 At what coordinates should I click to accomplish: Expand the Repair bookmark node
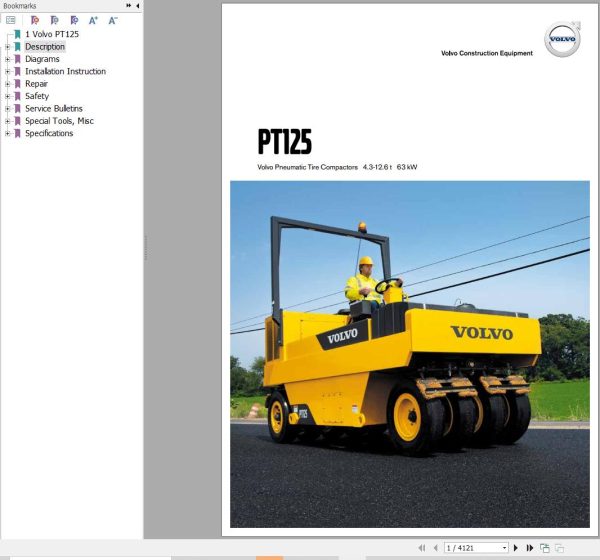click(7, 84)
